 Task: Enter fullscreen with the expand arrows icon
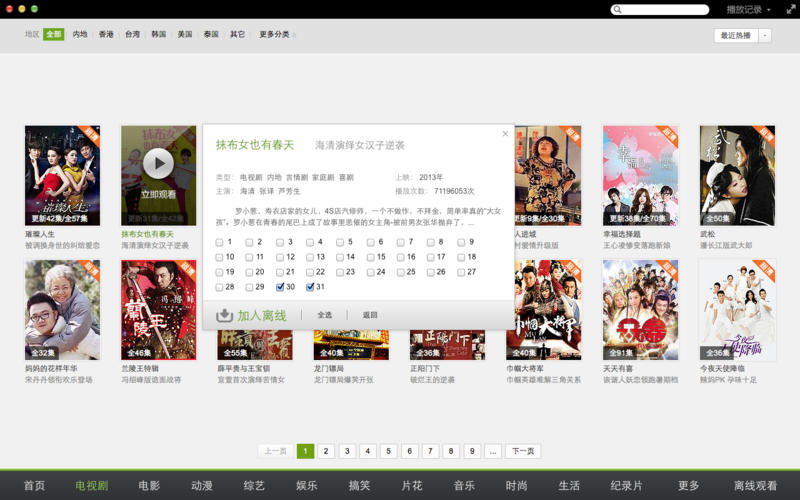[790, 10]
